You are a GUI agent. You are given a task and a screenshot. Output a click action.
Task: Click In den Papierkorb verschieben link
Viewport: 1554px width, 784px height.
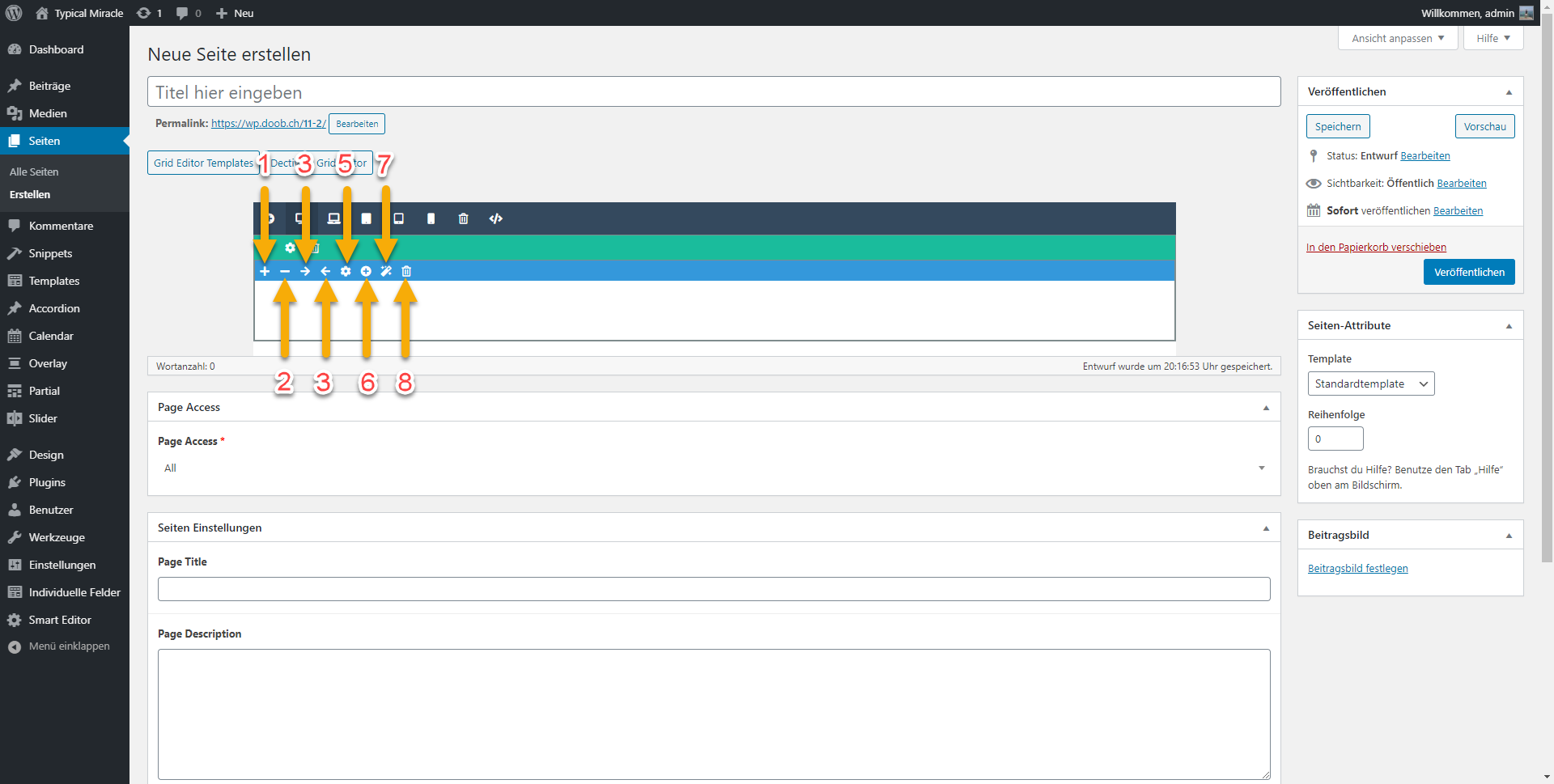coord(1376,247)
